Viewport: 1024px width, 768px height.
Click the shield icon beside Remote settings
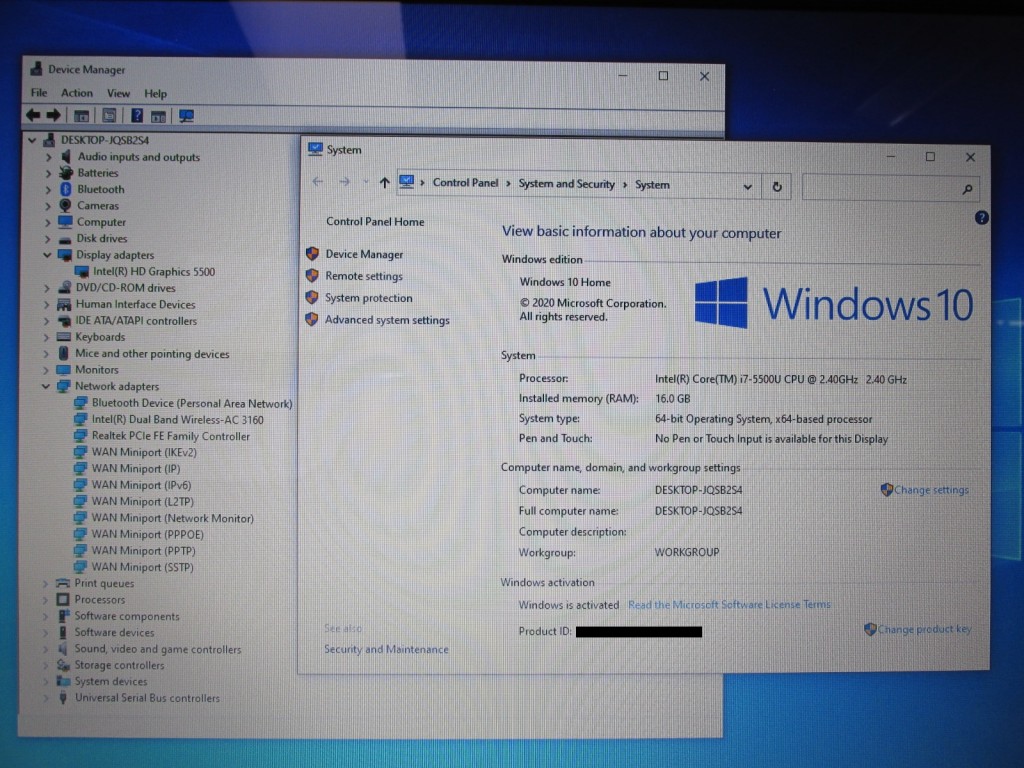[x=312, y=276]
